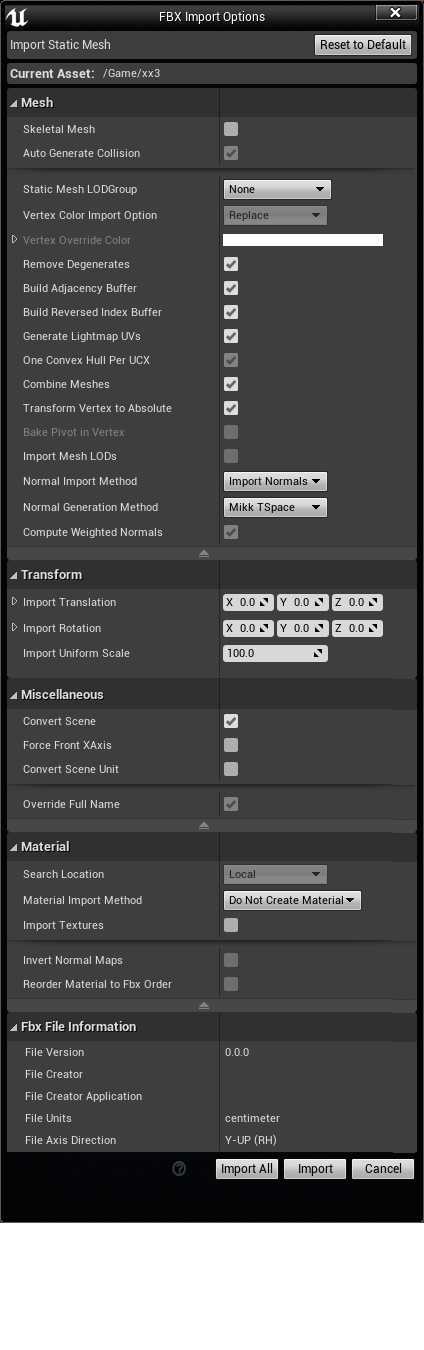424x1350 pixels.
Task: Uncheck Build Adjacency Buffer
Action: [231, 288]
